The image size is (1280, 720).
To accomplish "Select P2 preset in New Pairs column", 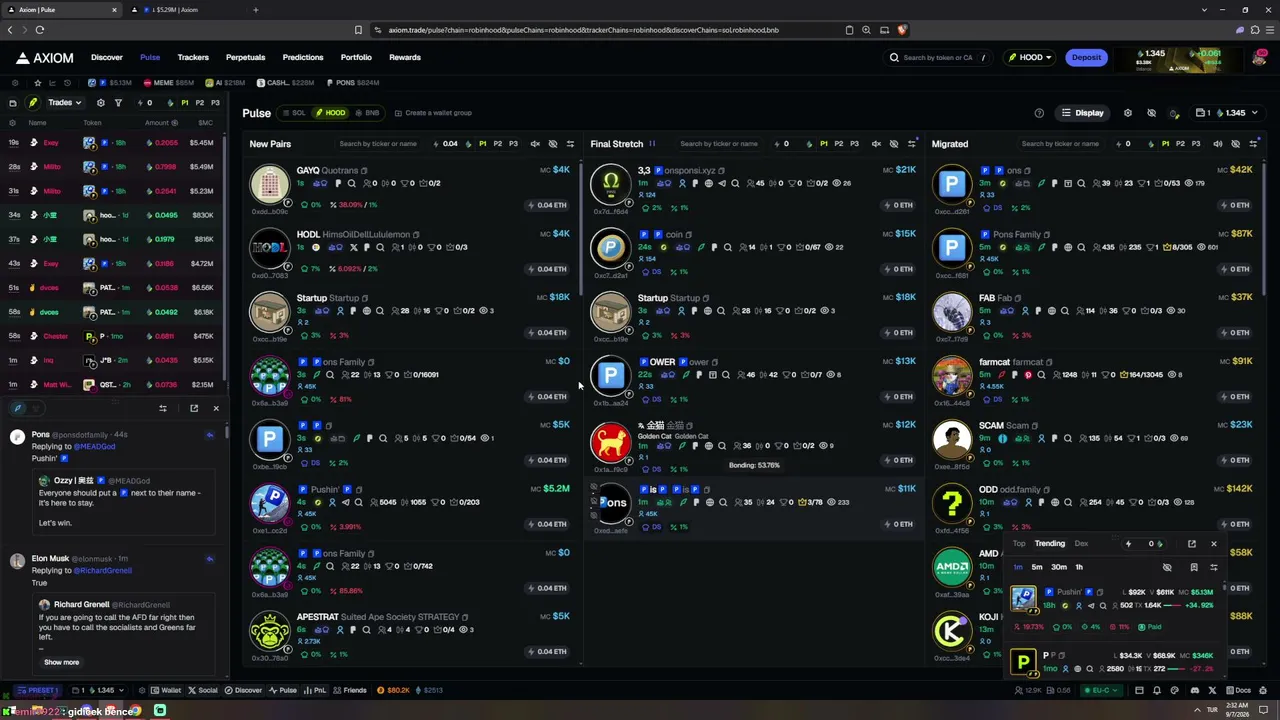I will pos(498,144).
